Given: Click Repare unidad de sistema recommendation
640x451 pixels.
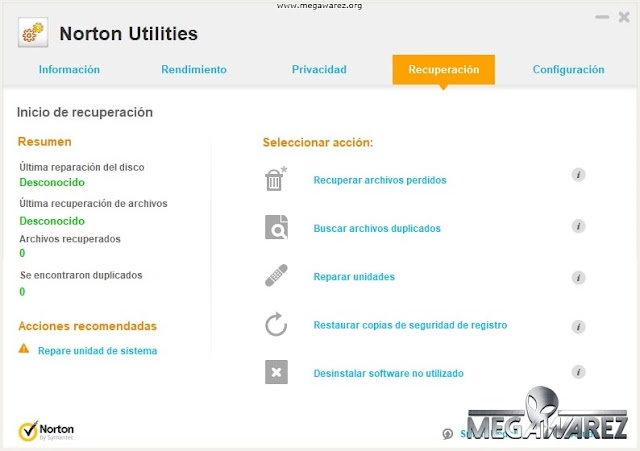Looking at the screenshot, I should click(x=97, y=351).
